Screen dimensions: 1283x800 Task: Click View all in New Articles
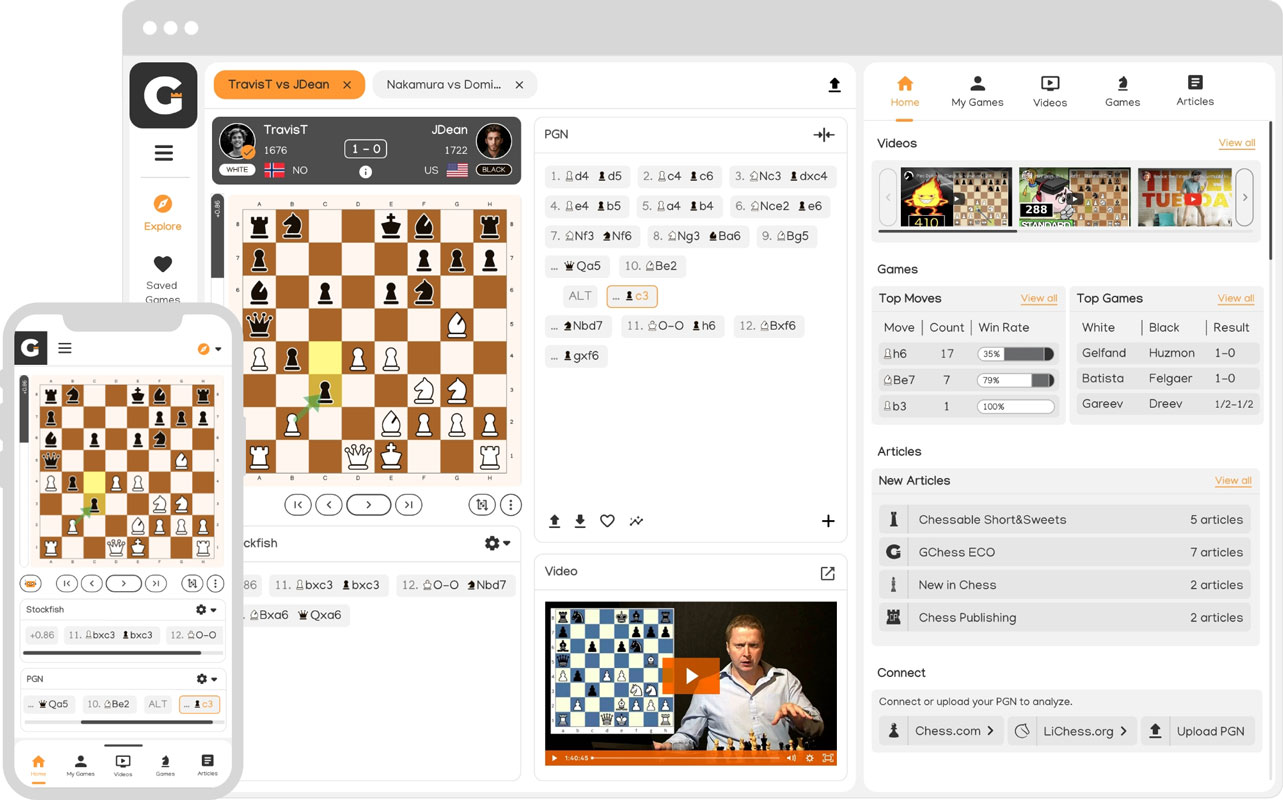coord(1233,480)
